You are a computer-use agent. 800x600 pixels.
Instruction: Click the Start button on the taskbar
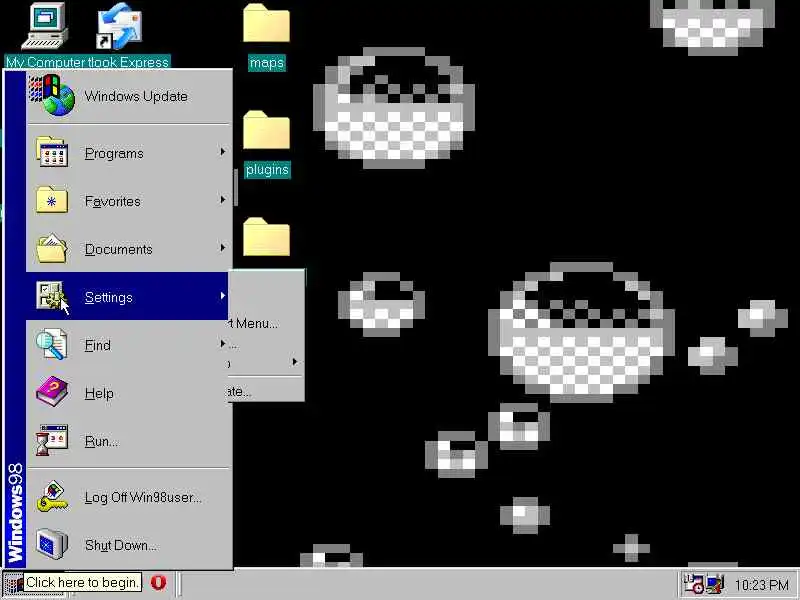pyautogui.click(x=12, y=583)
